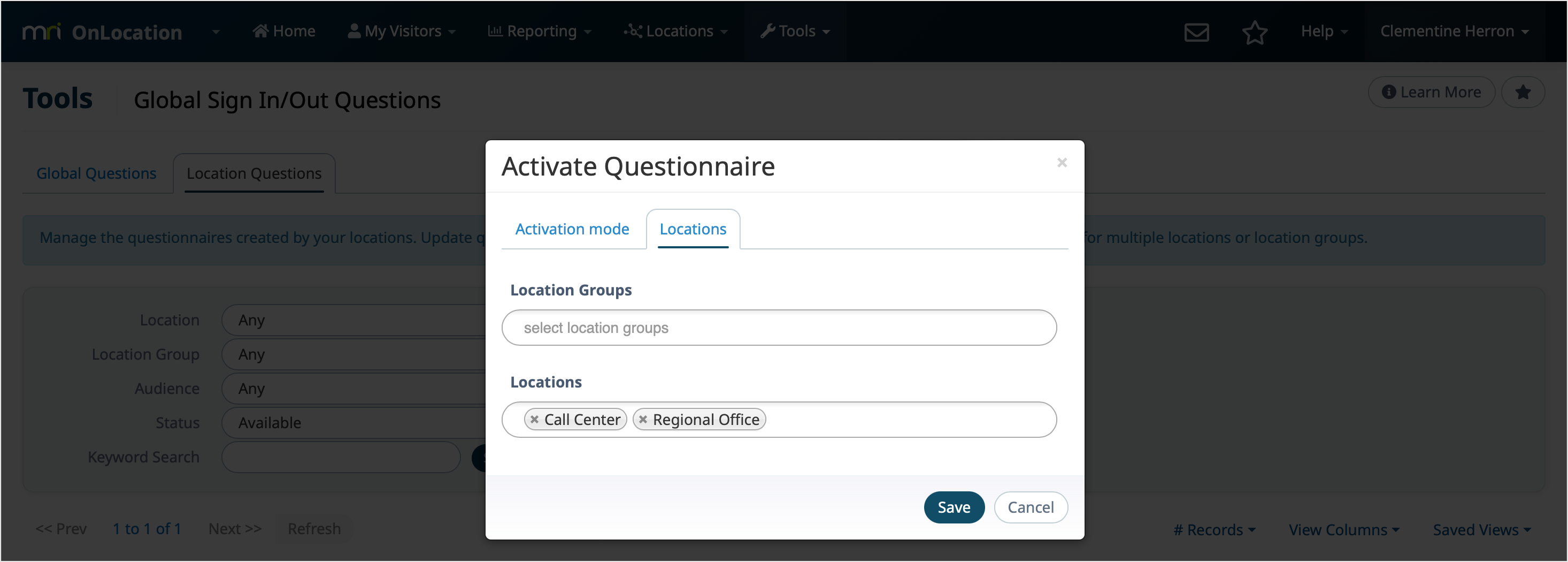This screenshot has height=562, width=1568.
Task: Click the MRI OnLocation logo
Action: [102, 32]
